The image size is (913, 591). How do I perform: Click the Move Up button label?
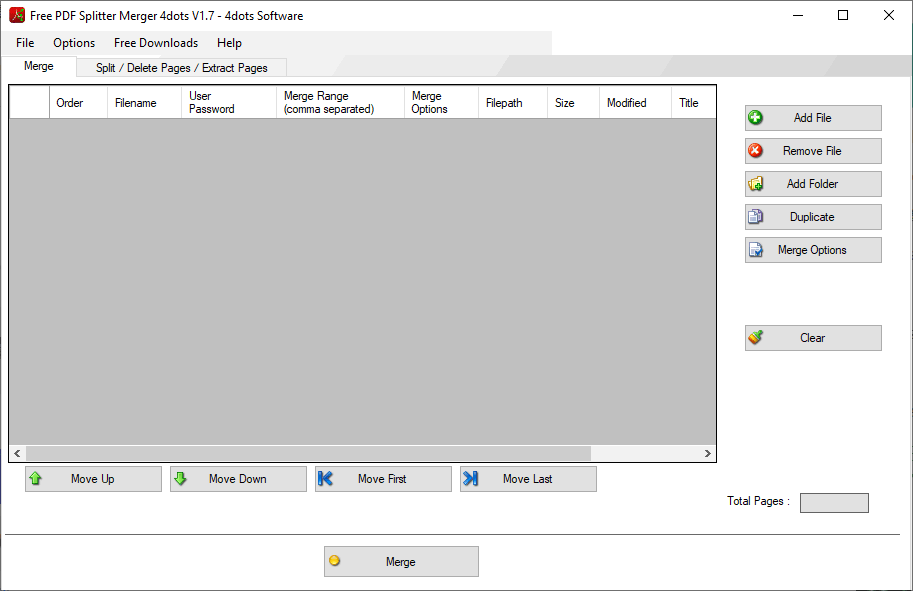tap(93, 479)
